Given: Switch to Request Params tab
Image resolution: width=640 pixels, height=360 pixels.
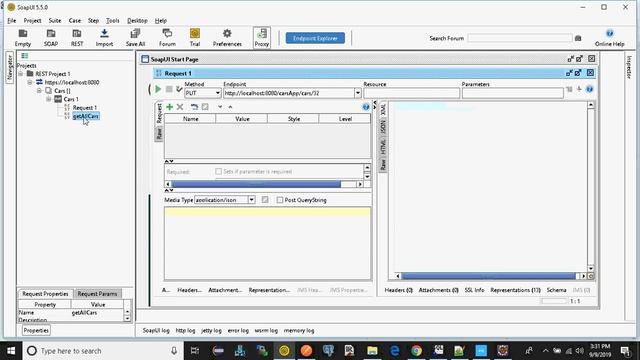Looking at the screenshot, I should tap(97, 294).
